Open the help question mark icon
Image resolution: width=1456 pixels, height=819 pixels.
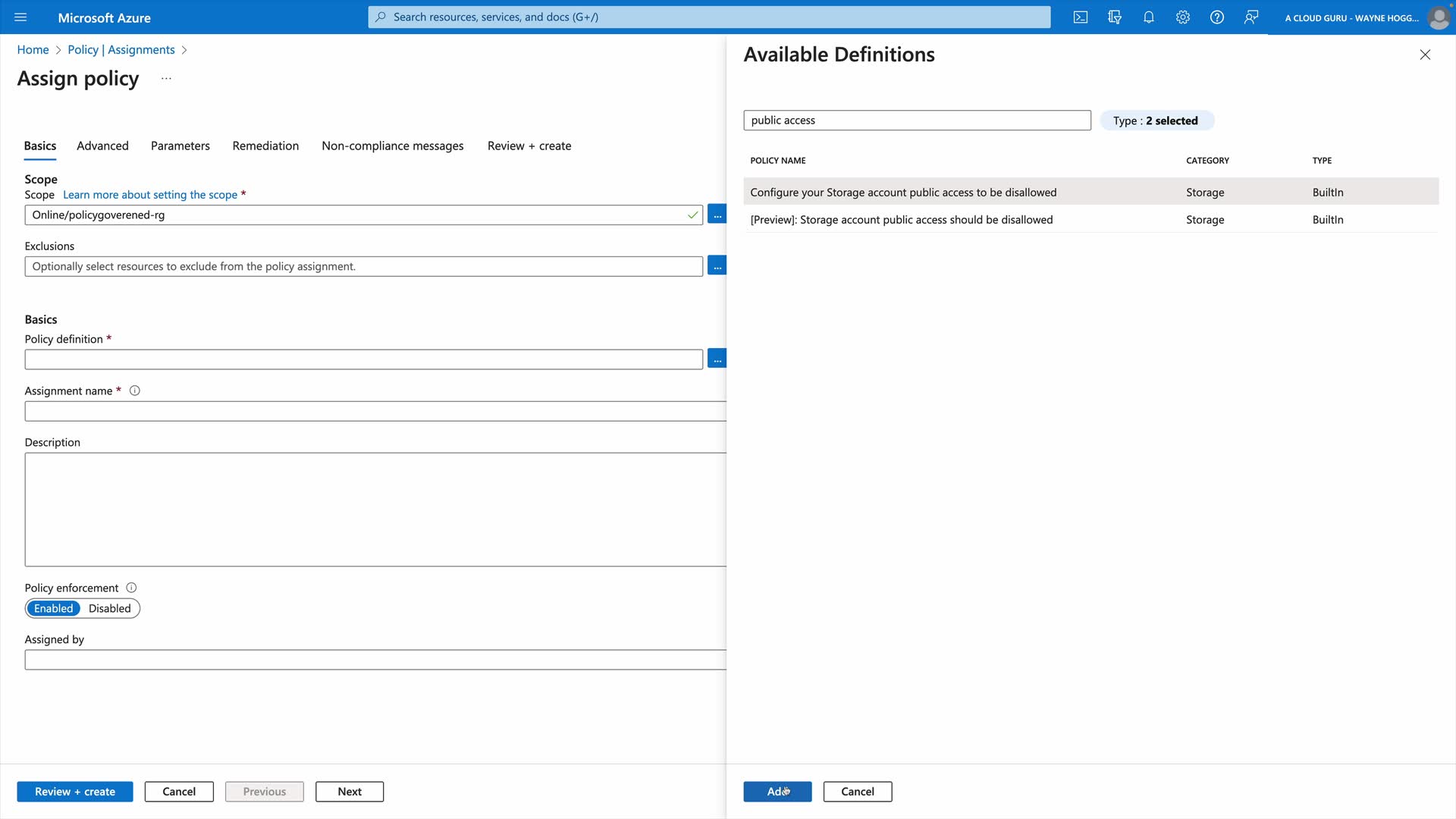tap(1217, 17)
